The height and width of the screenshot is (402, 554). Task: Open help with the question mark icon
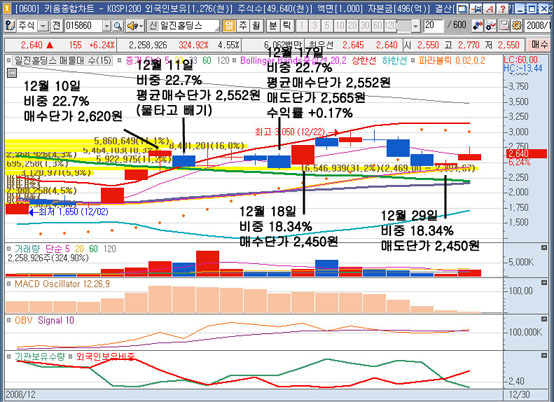(502, 8)
